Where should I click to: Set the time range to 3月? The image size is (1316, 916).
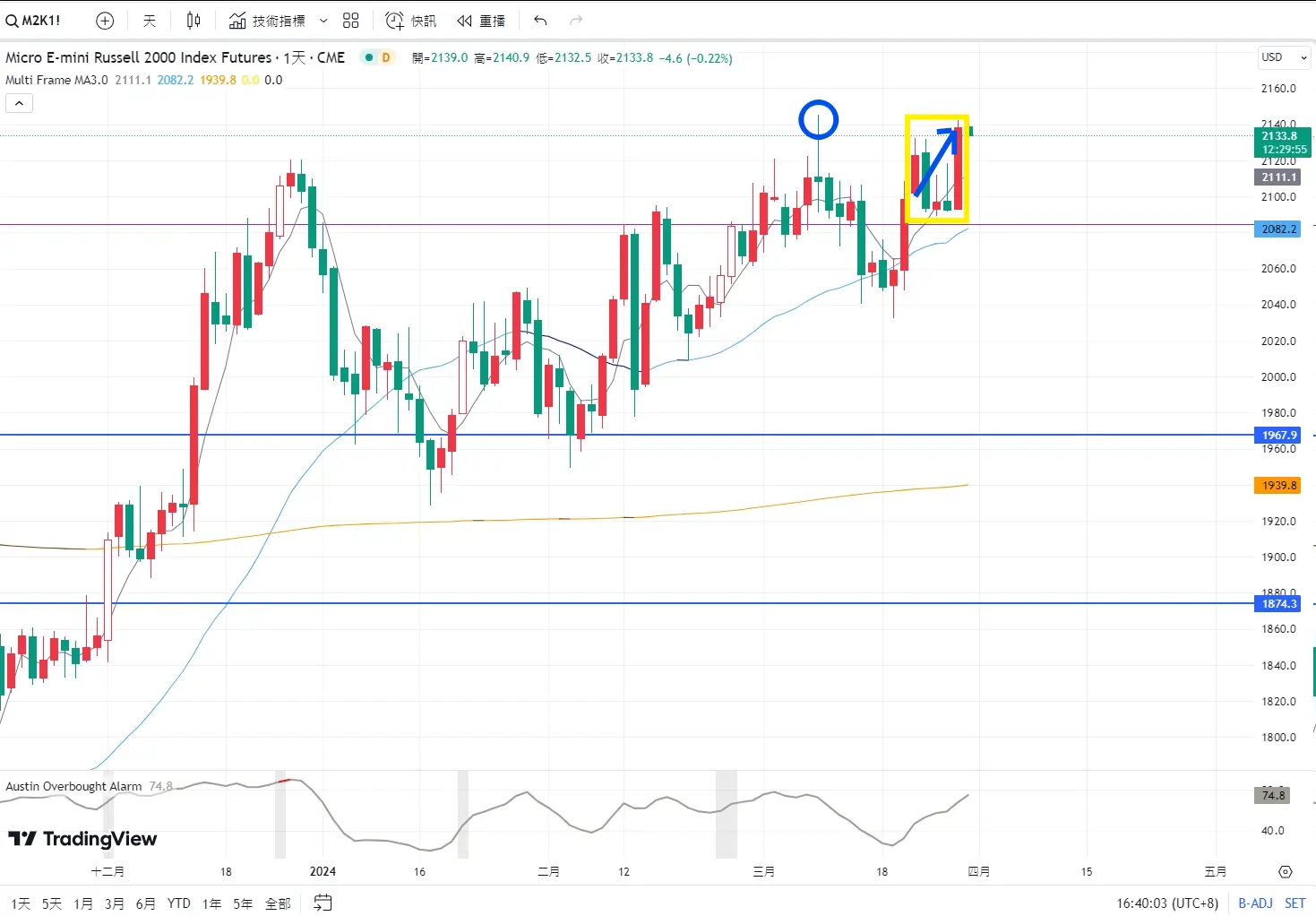(x=115, y=903)
